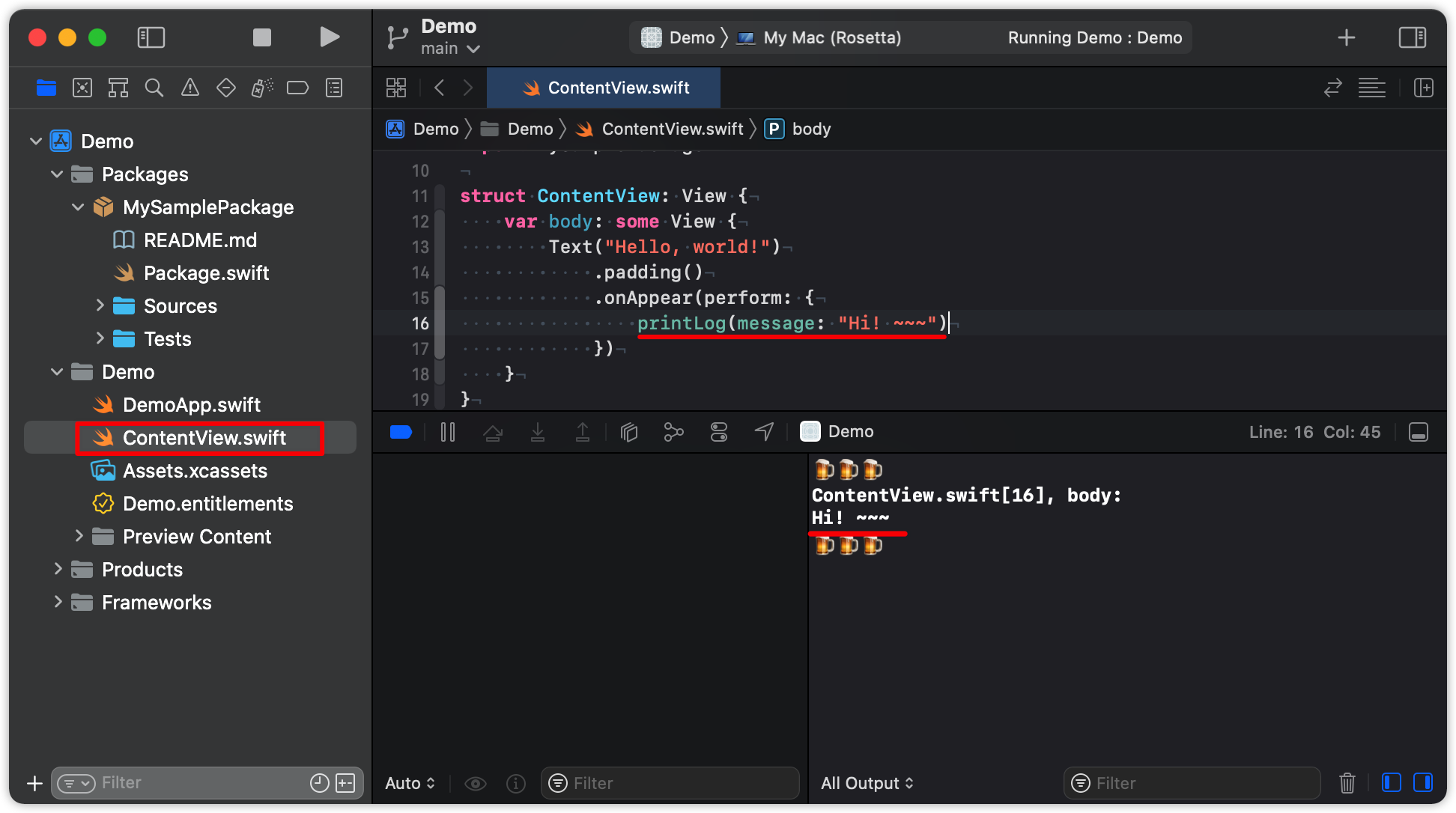Screen dimensions: 1456x813
Task: Expand the Sources folder
Action: click(x=100, y=305)
